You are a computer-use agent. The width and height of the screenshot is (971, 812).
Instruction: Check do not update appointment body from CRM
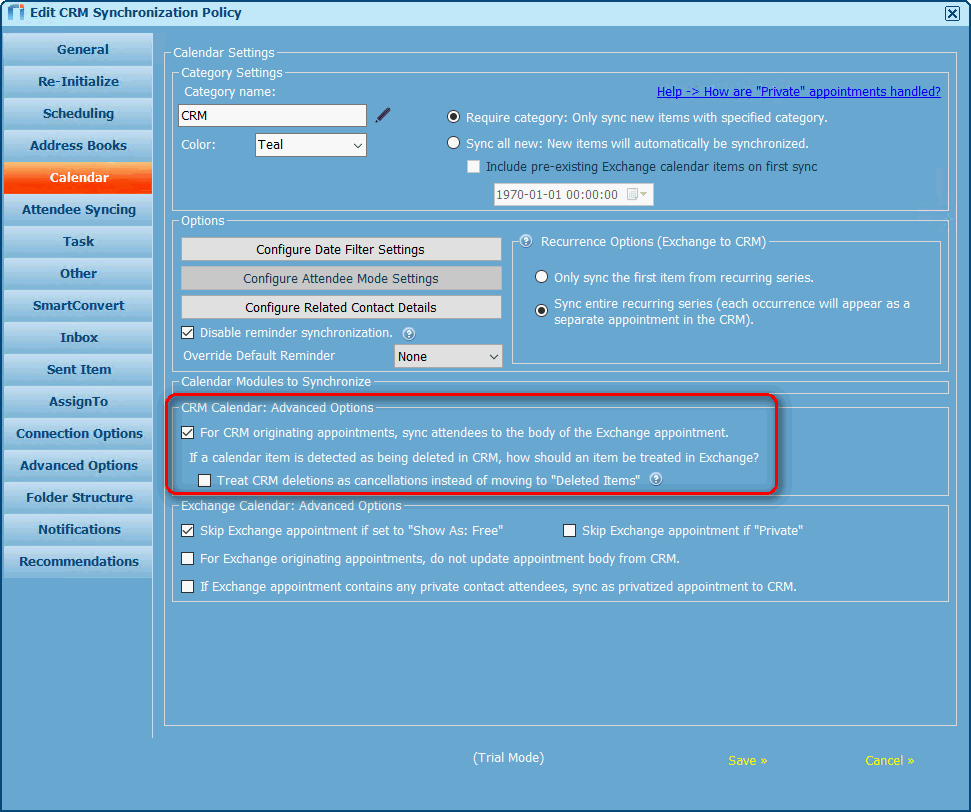[x=188, y=558]
